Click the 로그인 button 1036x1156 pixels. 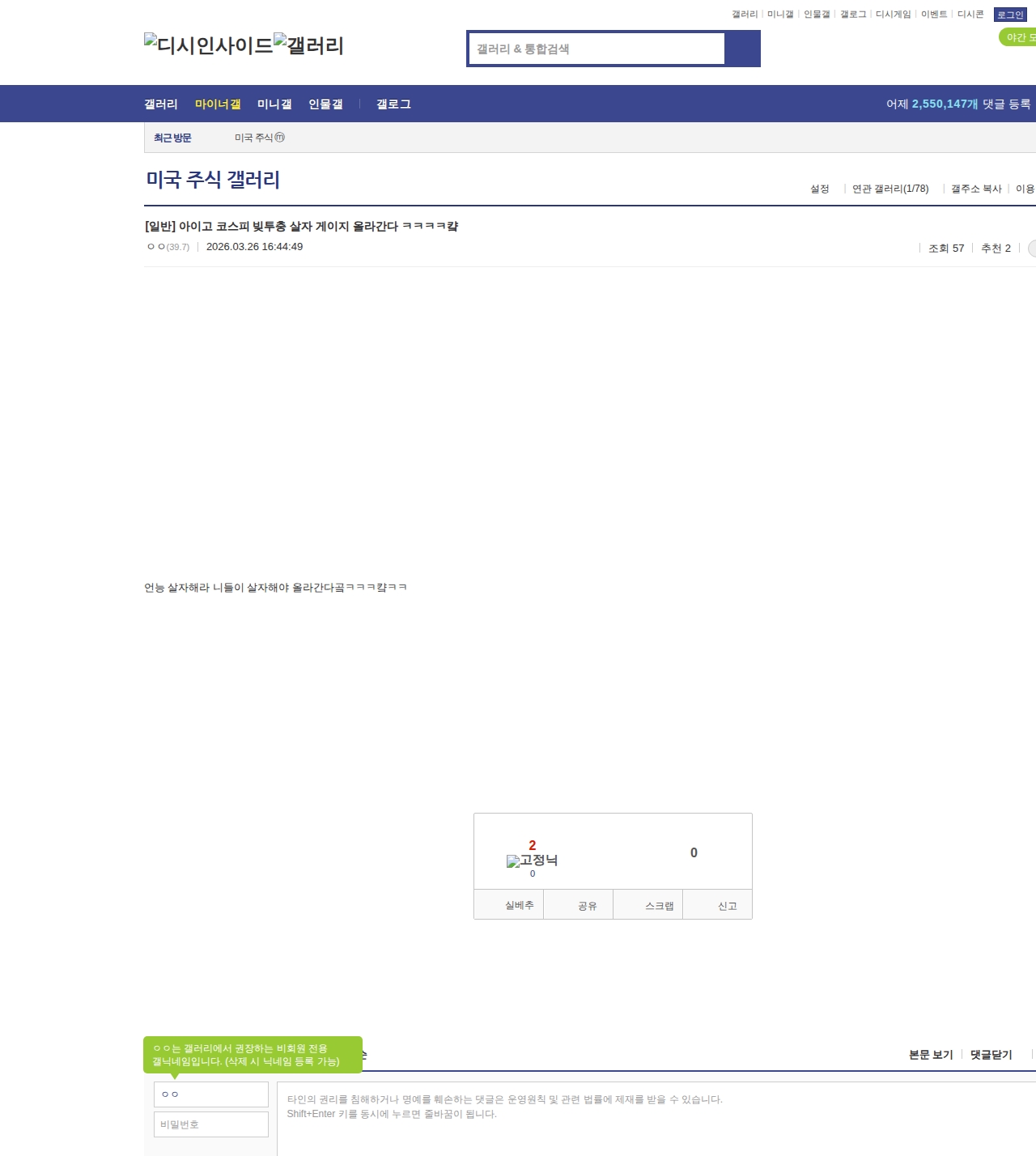[x=1009, y=15]
